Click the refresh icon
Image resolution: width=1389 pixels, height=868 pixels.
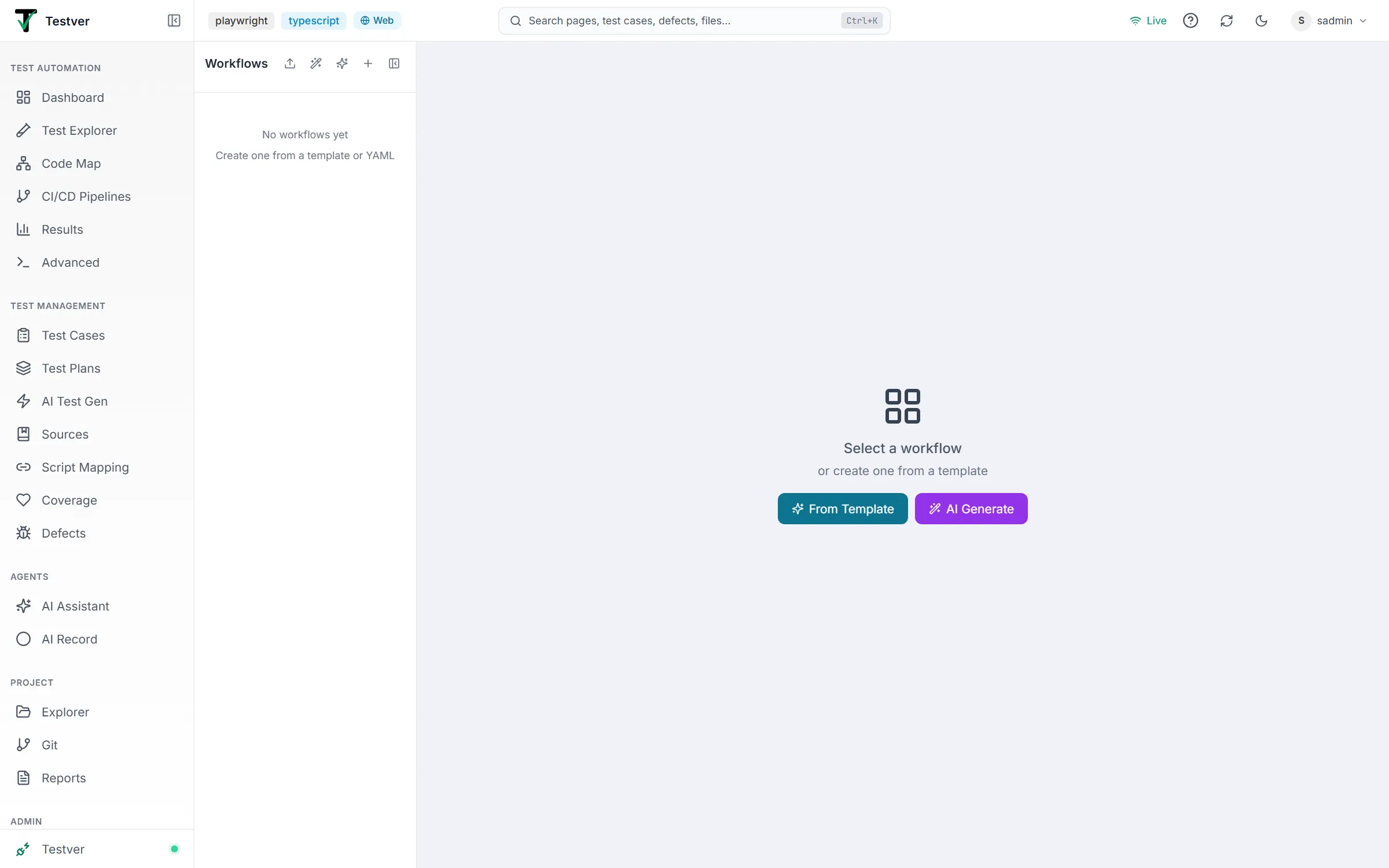point(1226,21)
